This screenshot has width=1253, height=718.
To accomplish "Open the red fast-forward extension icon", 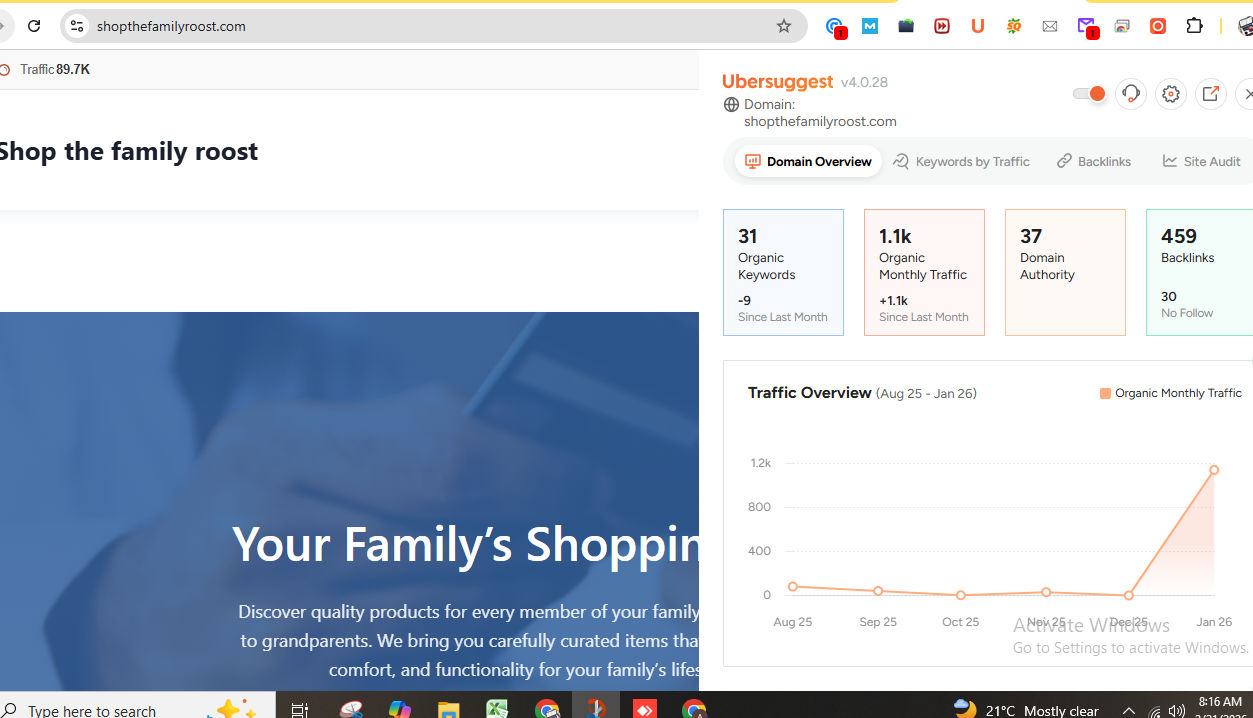I will pos(942,26).
